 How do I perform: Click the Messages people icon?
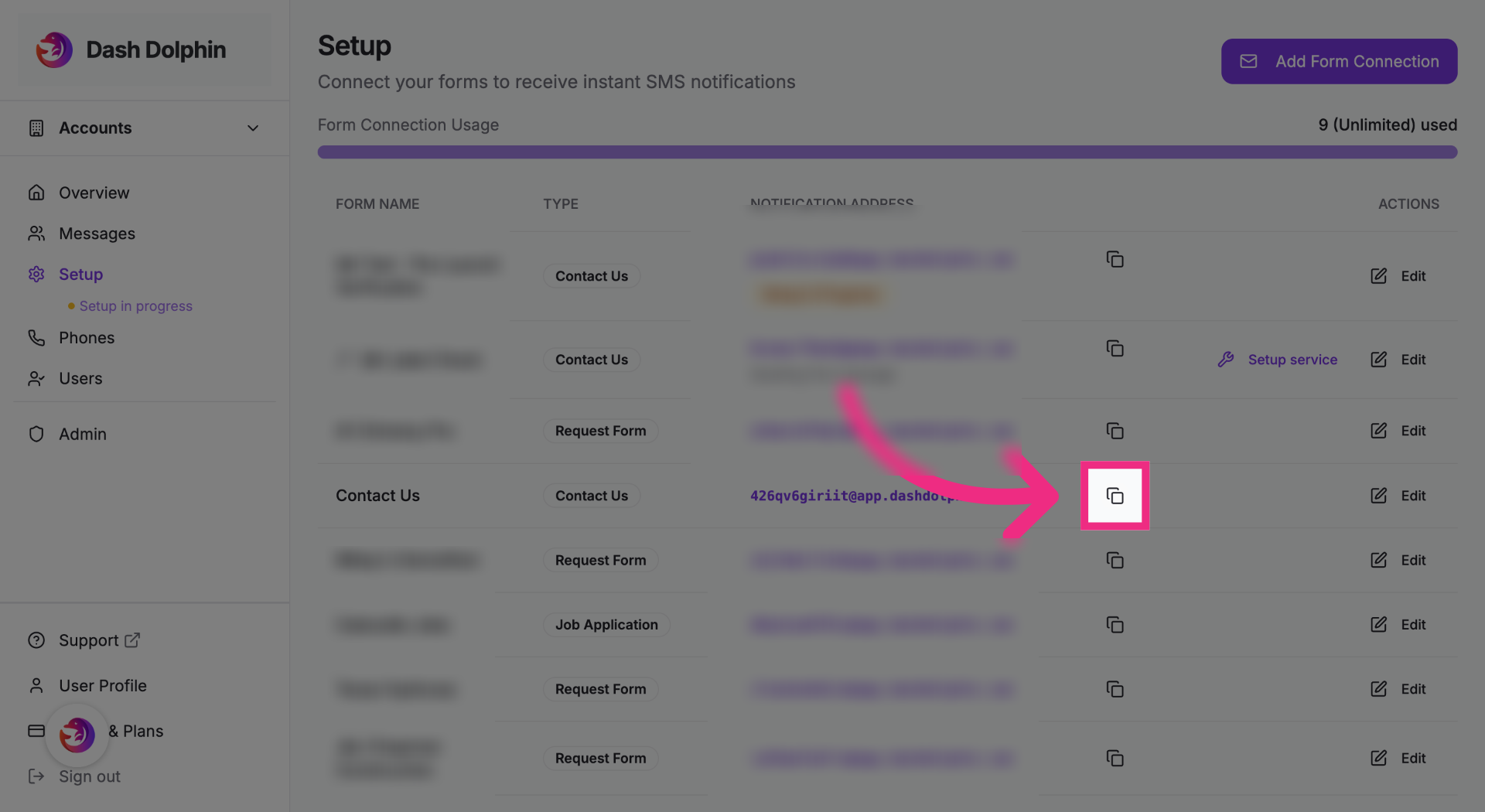click(36, 234)
